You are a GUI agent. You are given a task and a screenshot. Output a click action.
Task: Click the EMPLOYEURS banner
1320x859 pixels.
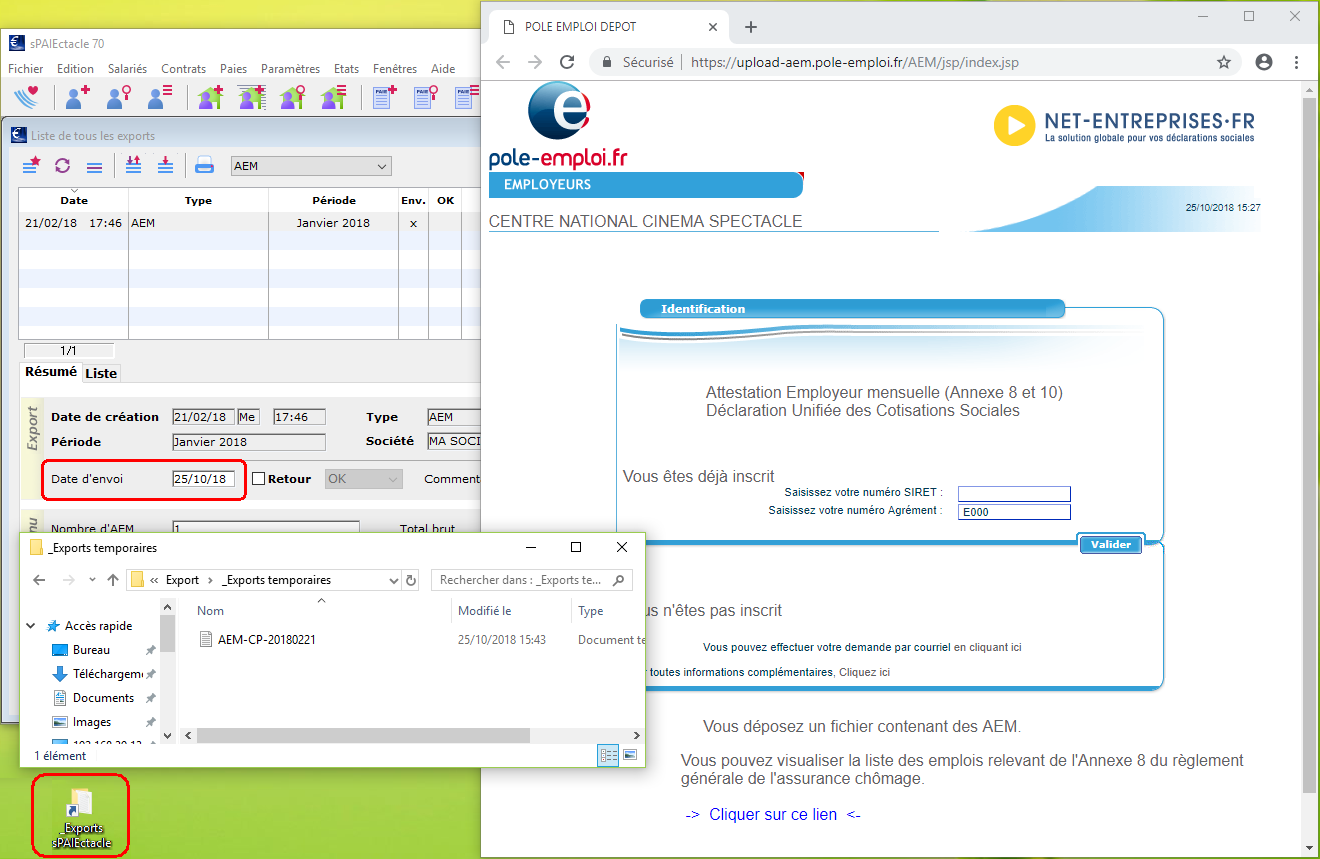click(645, 185)
